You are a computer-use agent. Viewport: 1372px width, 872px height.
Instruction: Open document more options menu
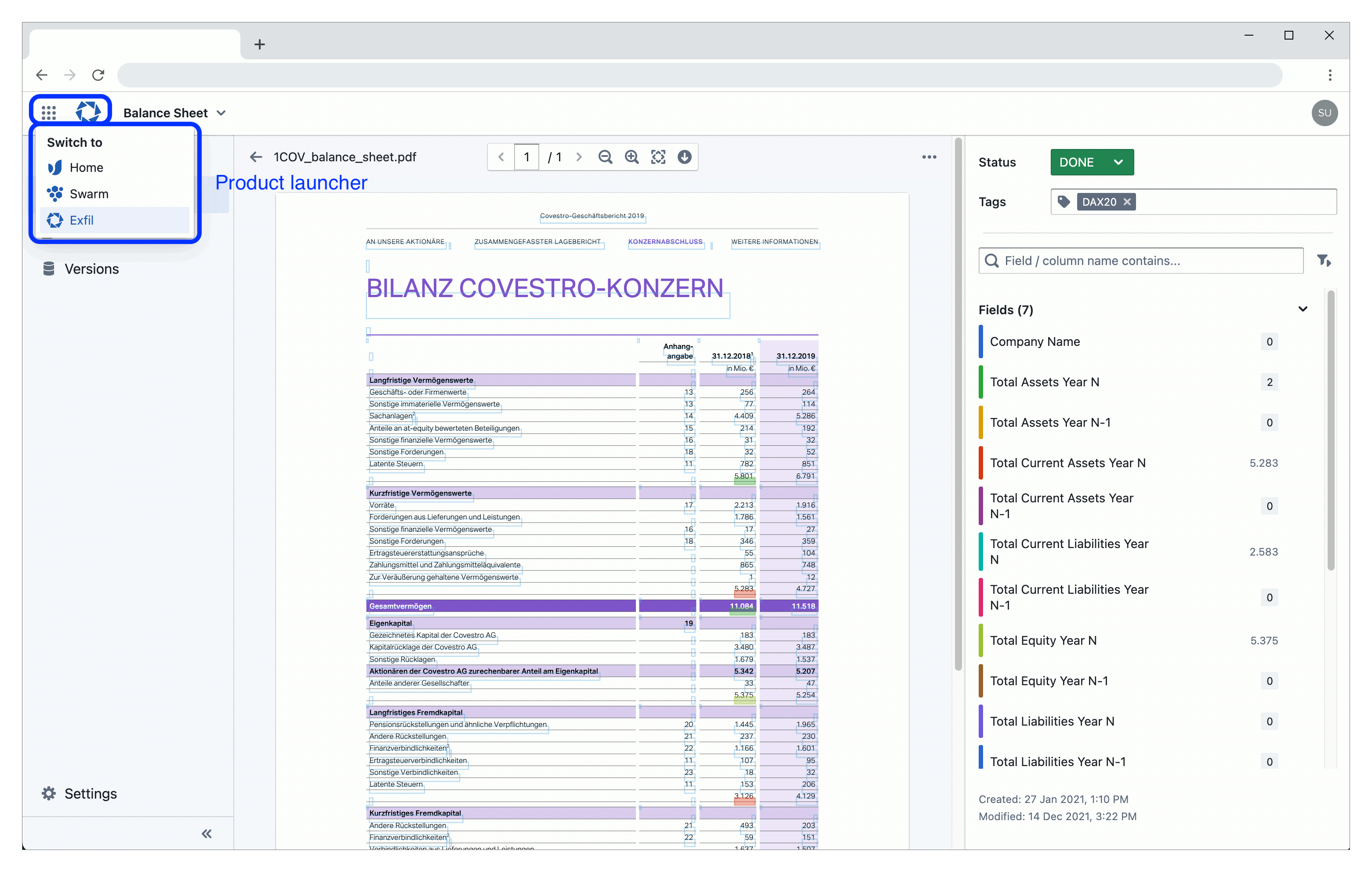pyautogui.click(x=929, y=157)
